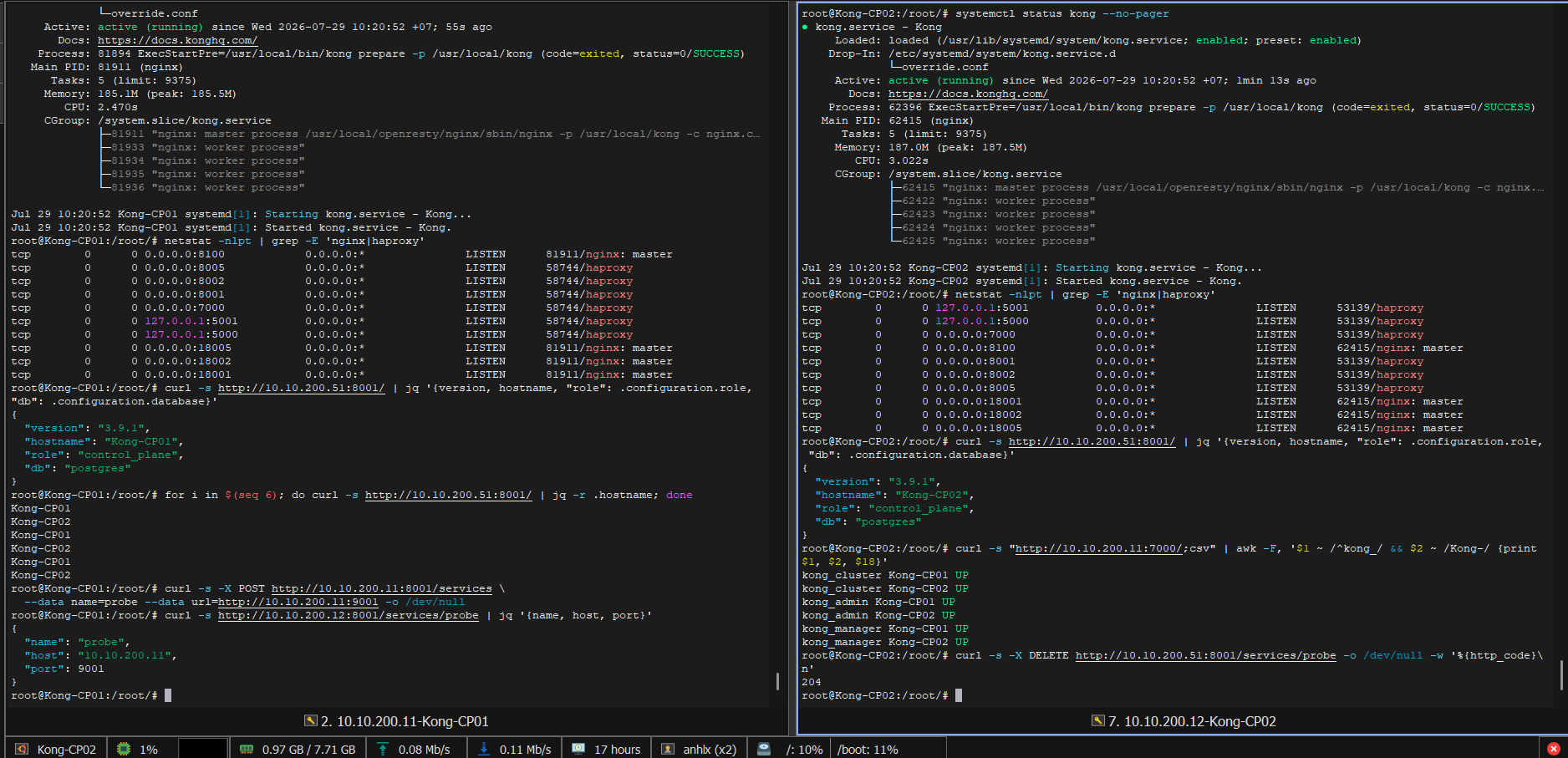1568x758 pixels.
Task: Click '62415/nginx: master' on the 0.0.0.0:8100 row in CP02
Action: 1400,348
